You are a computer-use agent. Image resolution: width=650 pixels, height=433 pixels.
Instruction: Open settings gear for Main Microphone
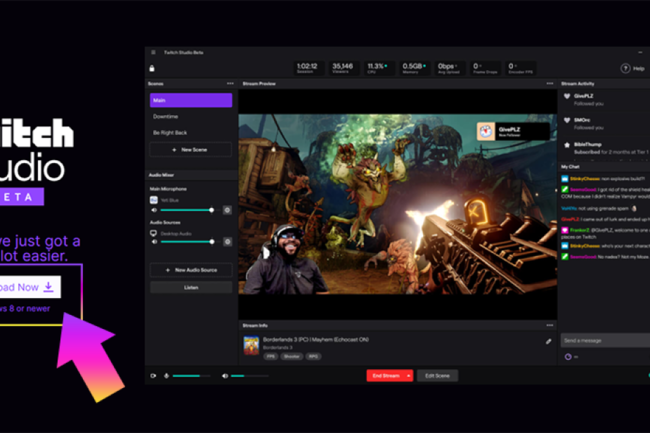pyautogui.click(x=227, y=210)
